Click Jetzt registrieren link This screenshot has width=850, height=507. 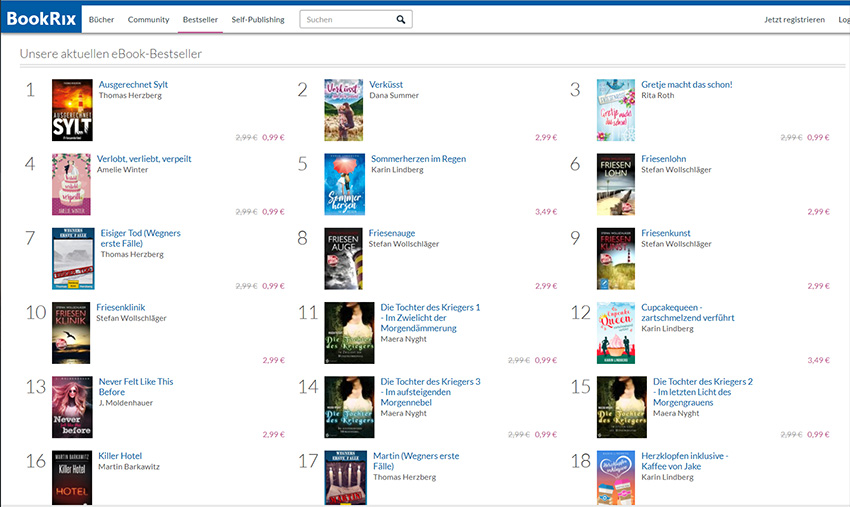pos(794,19)
